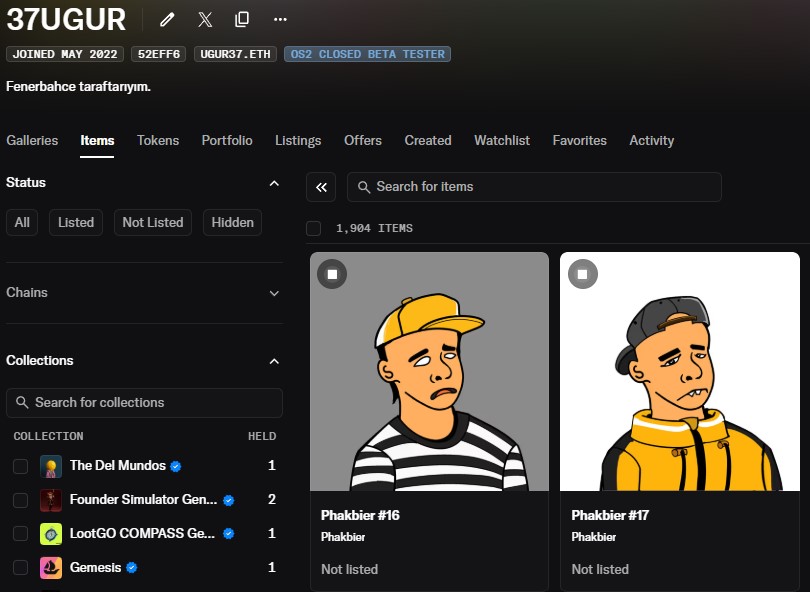Viewport: 810px width, 592px height.
Task: Tick the select-all checkbox beside 1,904 ITEMS
Action: point(314,228)
